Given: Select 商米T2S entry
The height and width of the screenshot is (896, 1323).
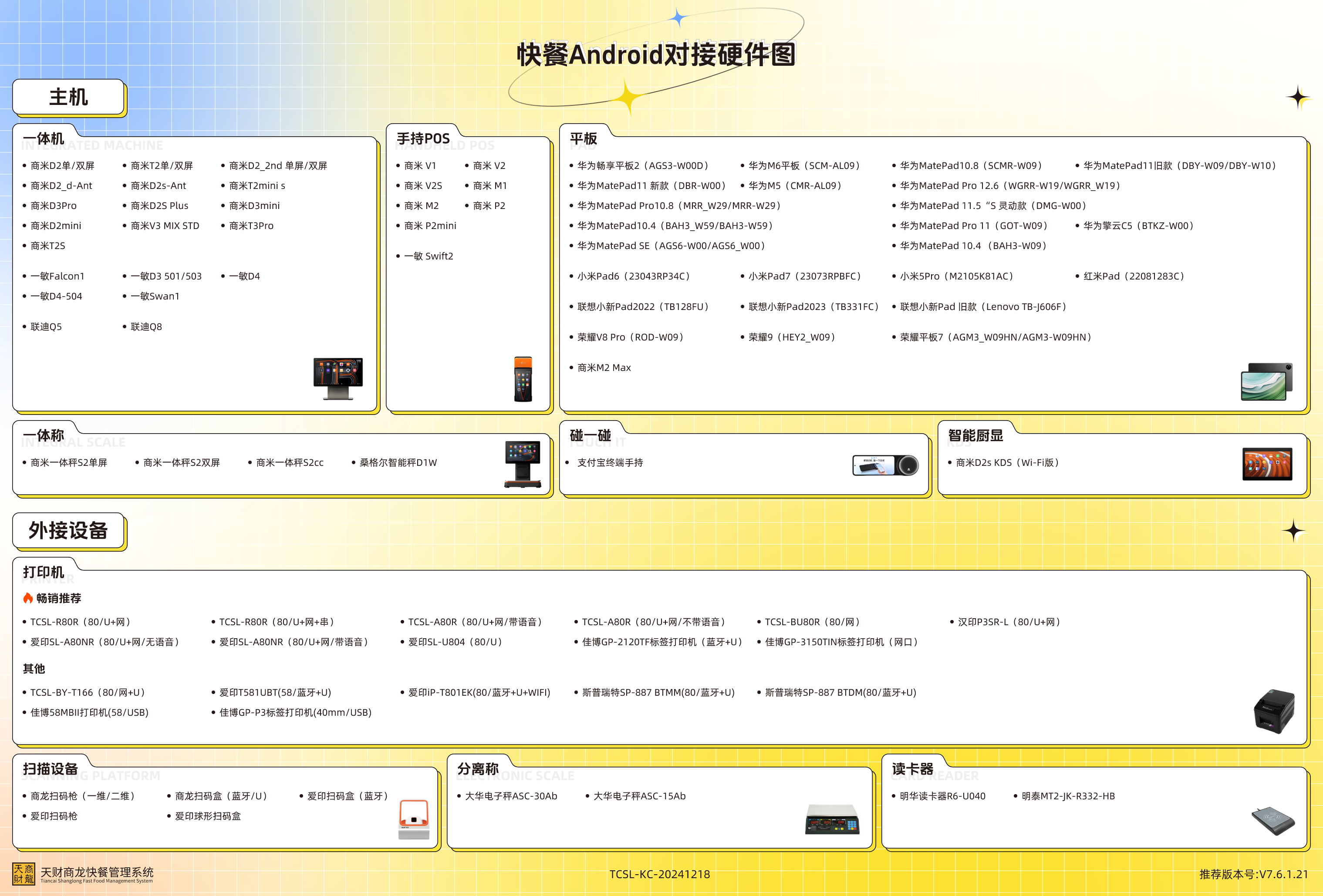Looking at the screenshot, I should 48,246.
